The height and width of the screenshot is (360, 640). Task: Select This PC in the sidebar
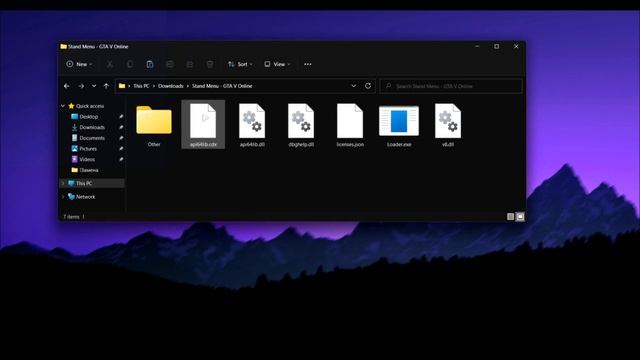(84, 183)
